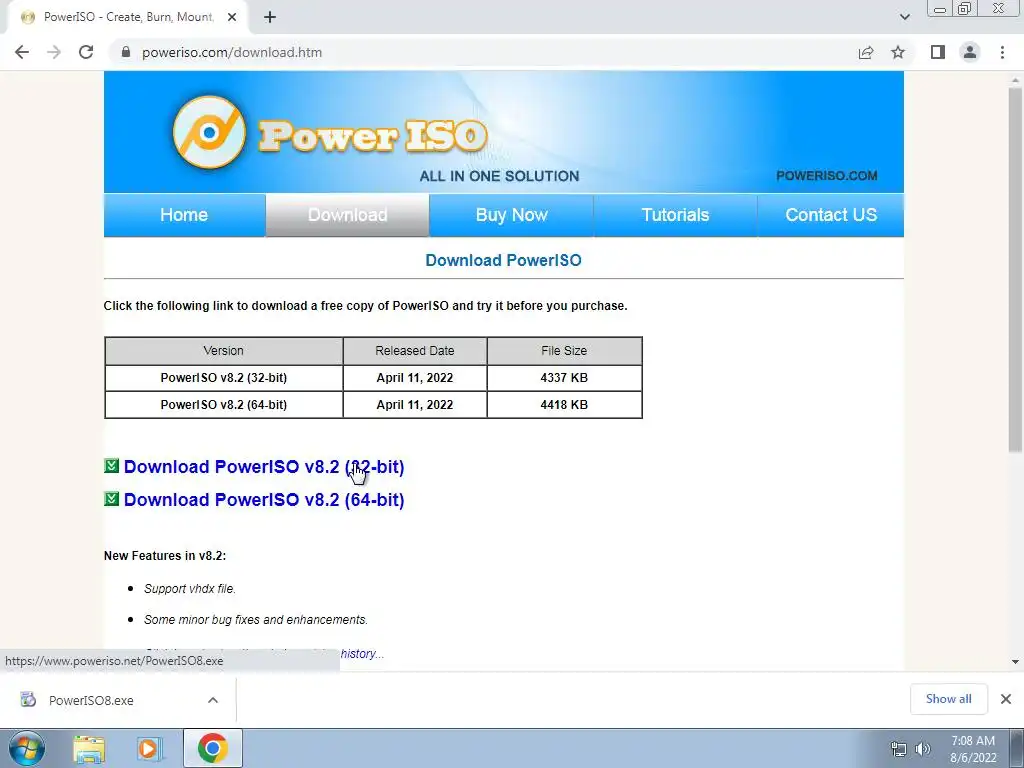Open the revision history link
This screenshot has height=768, width=1024.
(362, 654)
